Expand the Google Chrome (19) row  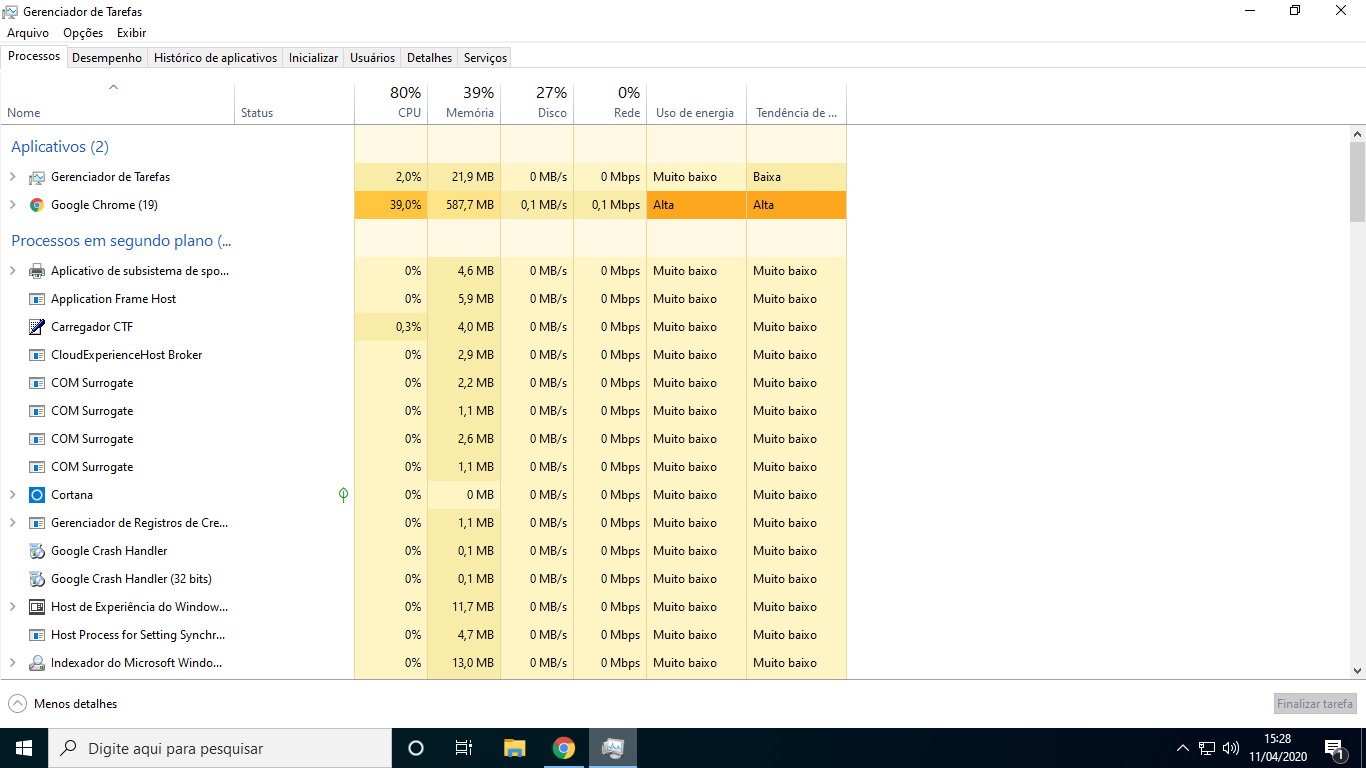(13, 205)
